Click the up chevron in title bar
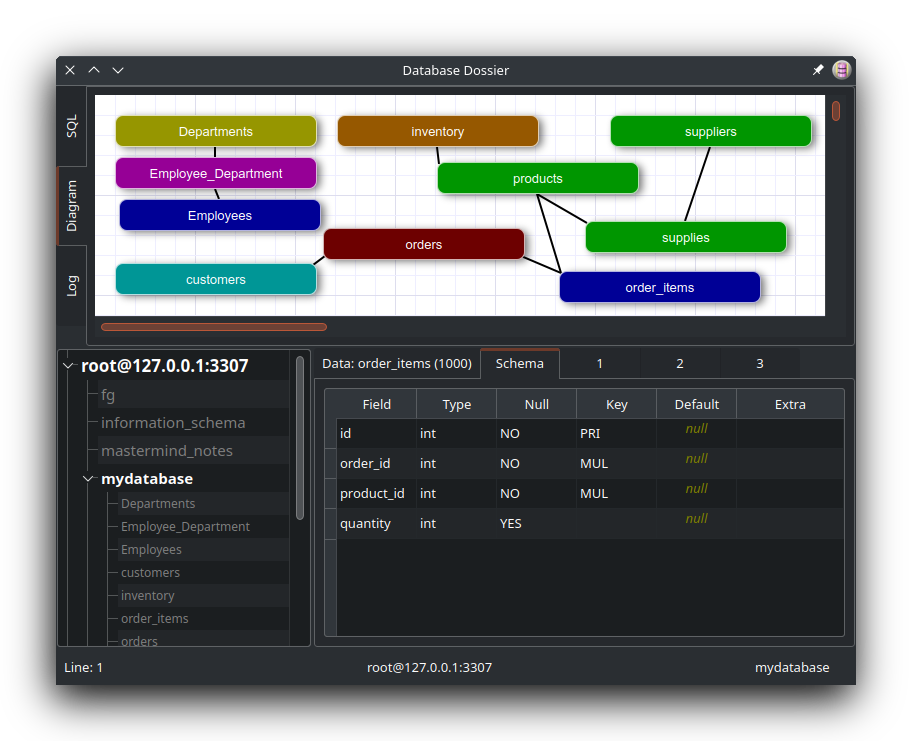This screenshot has width=912, height=741. [x=94, y=70]
